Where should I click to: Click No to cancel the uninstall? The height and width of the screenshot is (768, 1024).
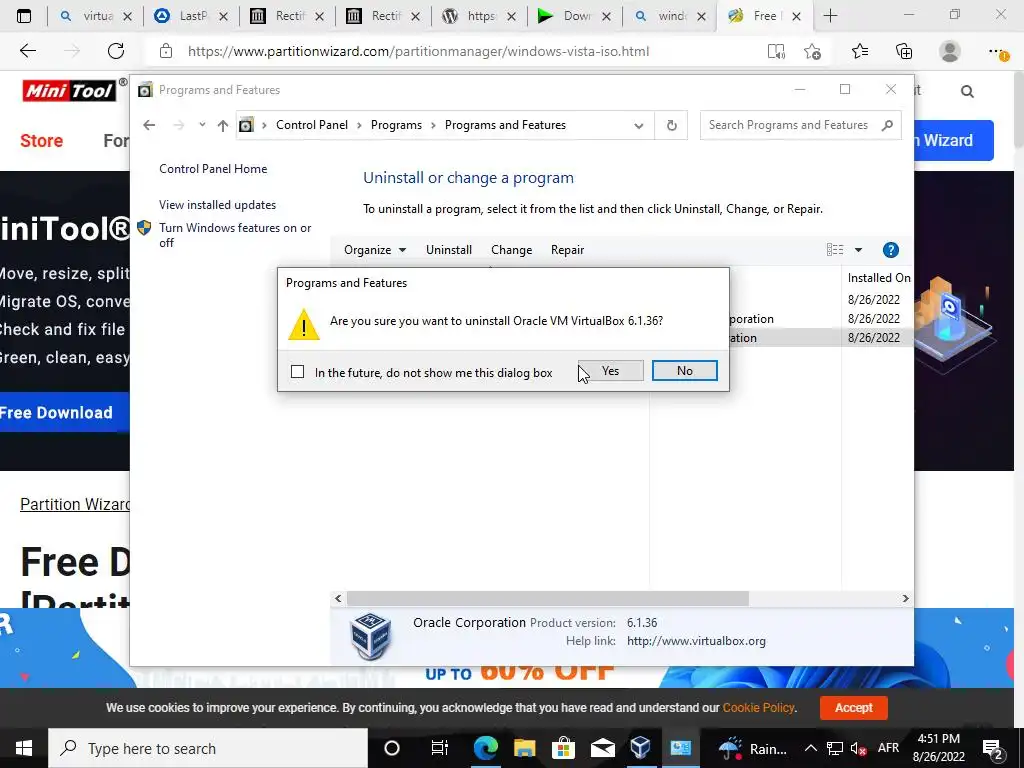pos(684,371)
